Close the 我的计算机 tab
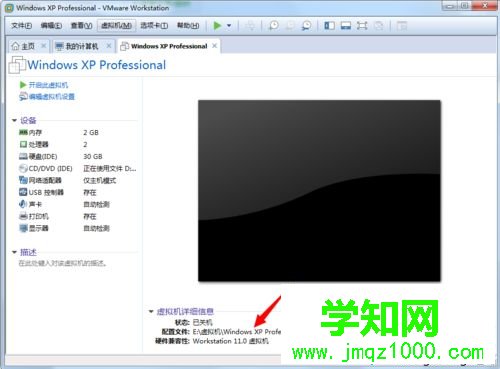 coord(109,46)
